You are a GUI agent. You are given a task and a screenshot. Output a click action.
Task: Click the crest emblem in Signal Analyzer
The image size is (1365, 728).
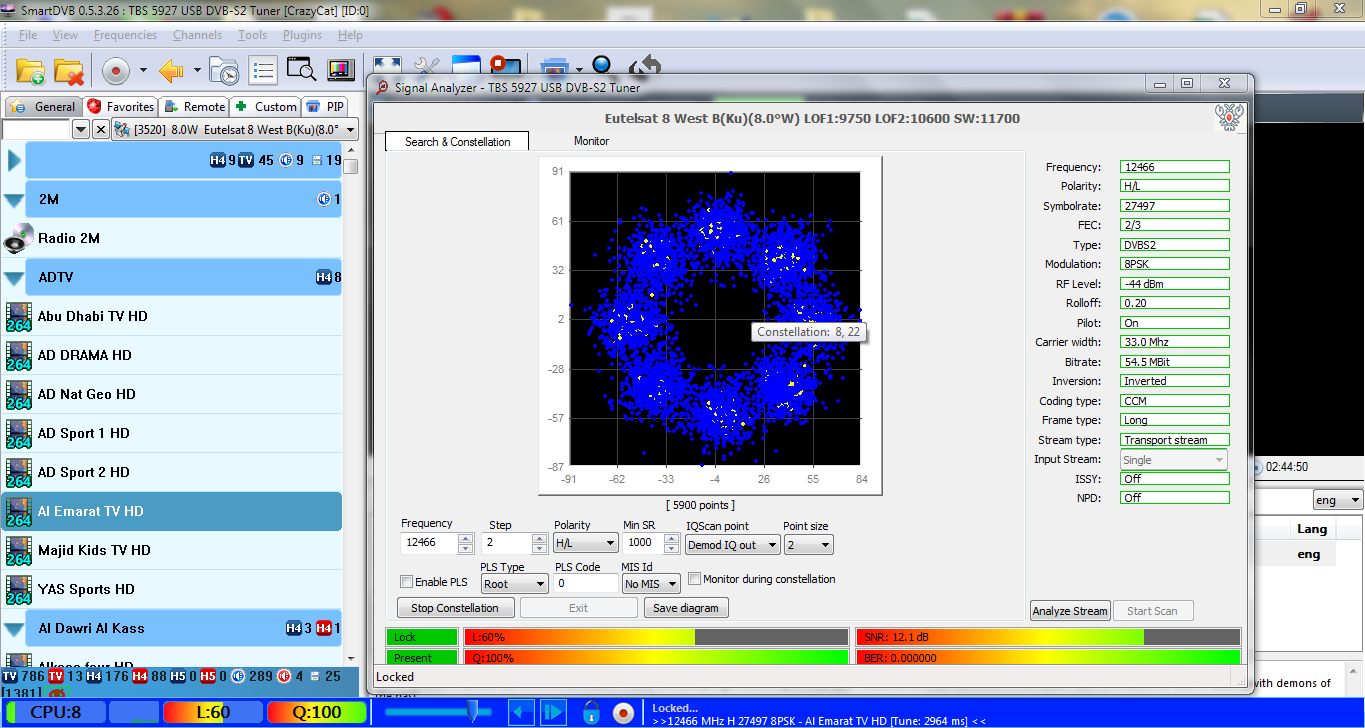(1229, 116)
